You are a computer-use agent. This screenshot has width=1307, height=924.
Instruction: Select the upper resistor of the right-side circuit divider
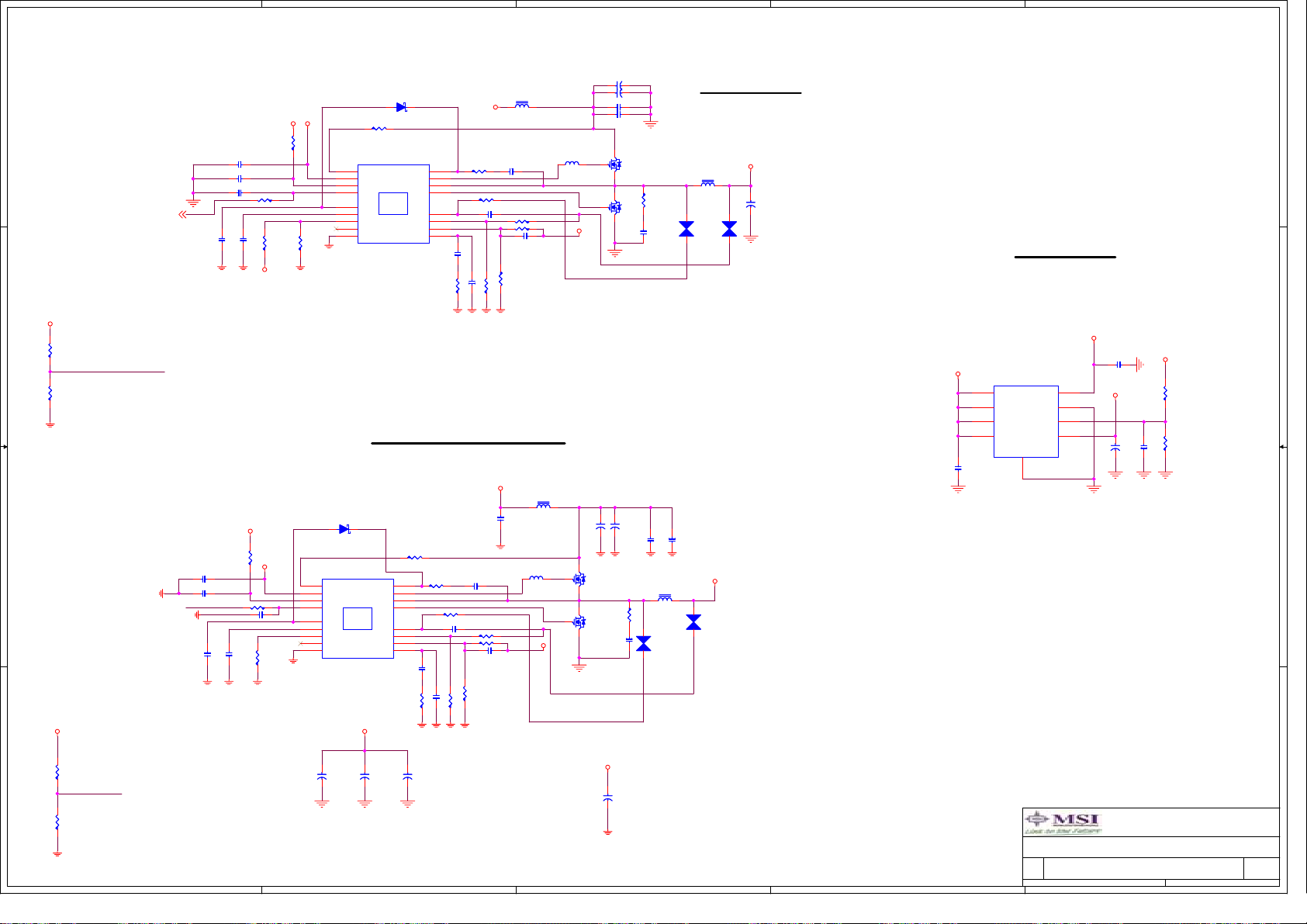point(1165,393)
